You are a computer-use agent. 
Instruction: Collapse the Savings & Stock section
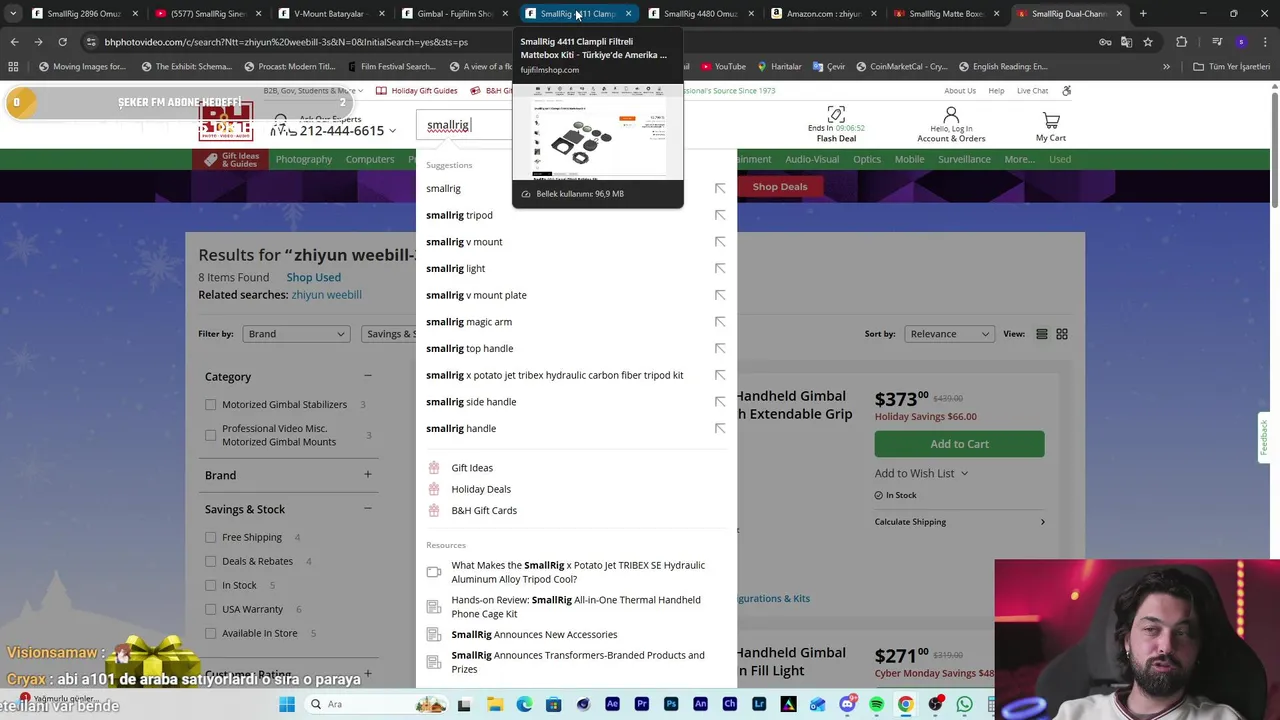point(368,508)
